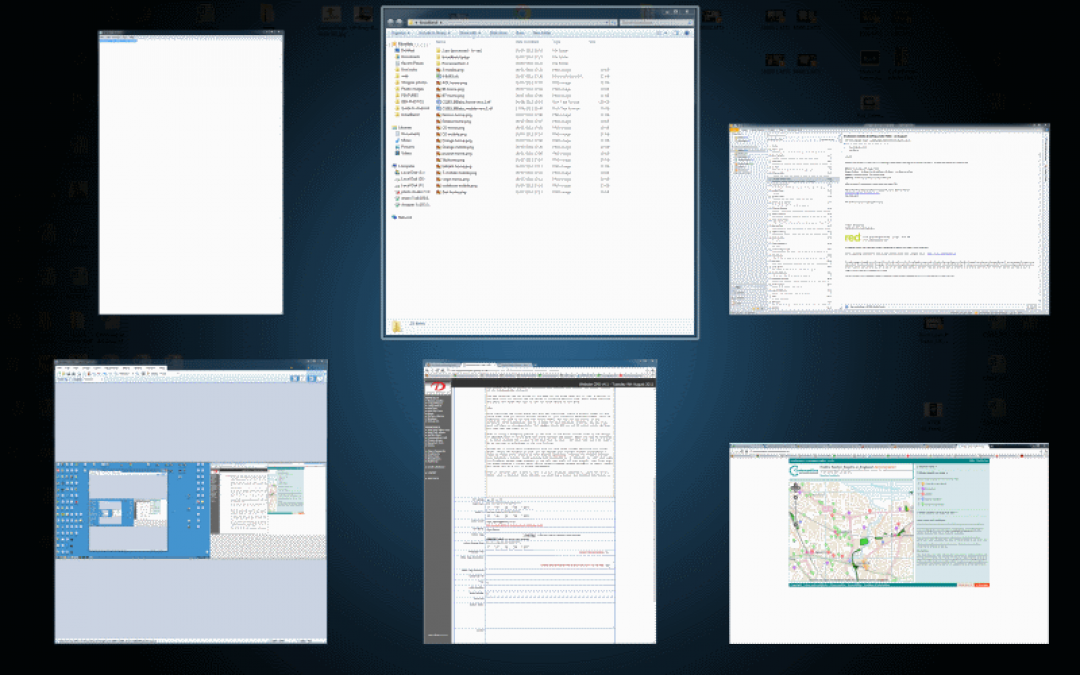Click the Back arrow in the Explorer window
This screenshot has height=675, width=1080.
point(391,21)
